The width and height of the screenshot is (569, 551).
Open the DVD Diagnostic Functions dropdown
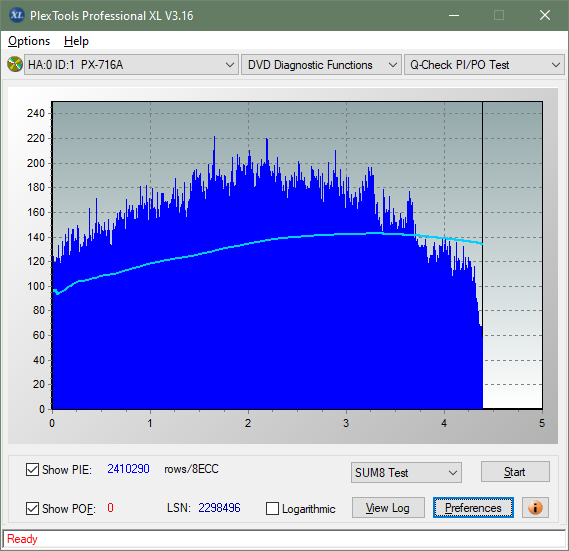[321, 65]
